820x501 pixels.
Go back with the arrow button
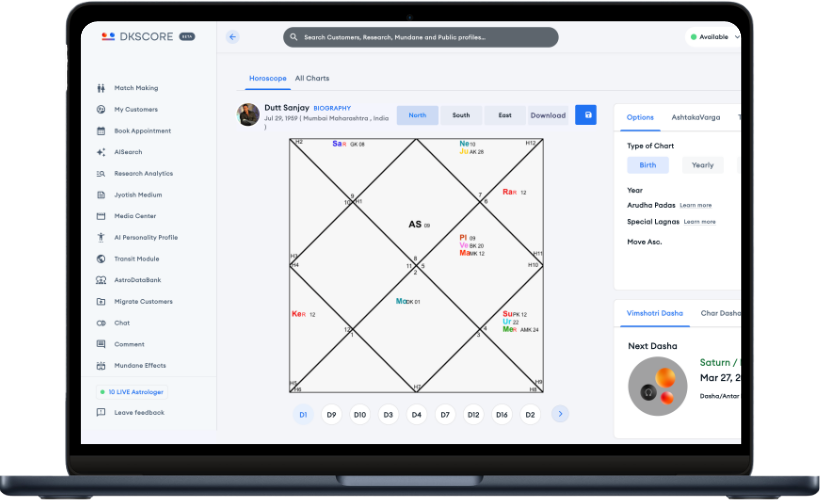233,37
